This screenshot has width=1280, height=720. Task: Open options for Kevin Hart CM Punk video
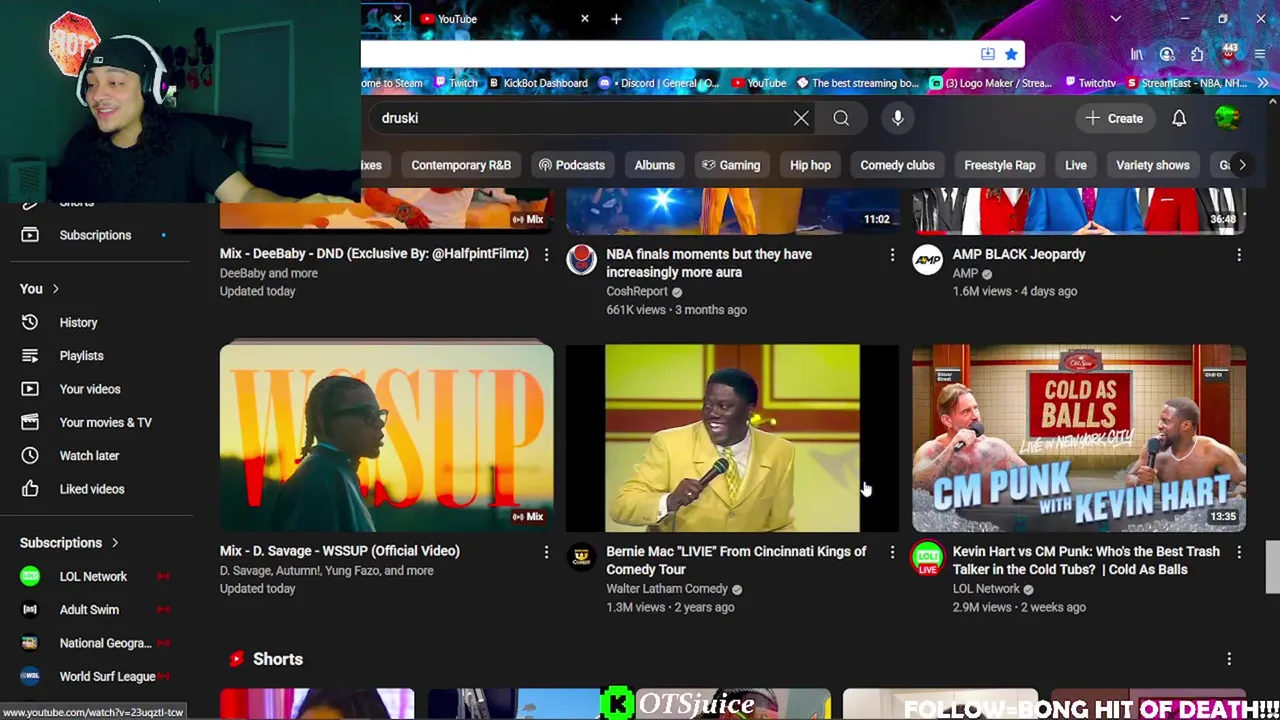coord(1239,552)
